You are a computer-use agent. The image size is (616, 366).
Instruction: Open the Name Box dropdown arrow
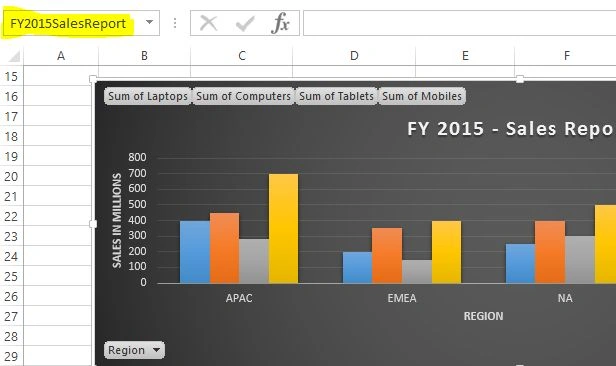tap(149, 22)
